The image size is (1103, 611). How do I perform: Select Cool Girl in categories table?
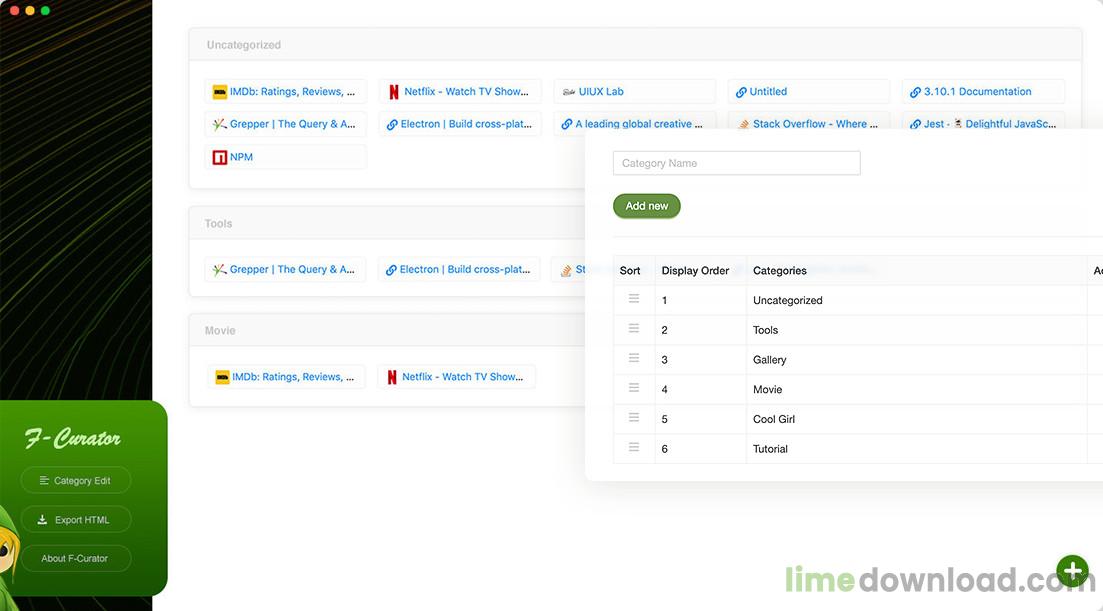click(774, 419)
